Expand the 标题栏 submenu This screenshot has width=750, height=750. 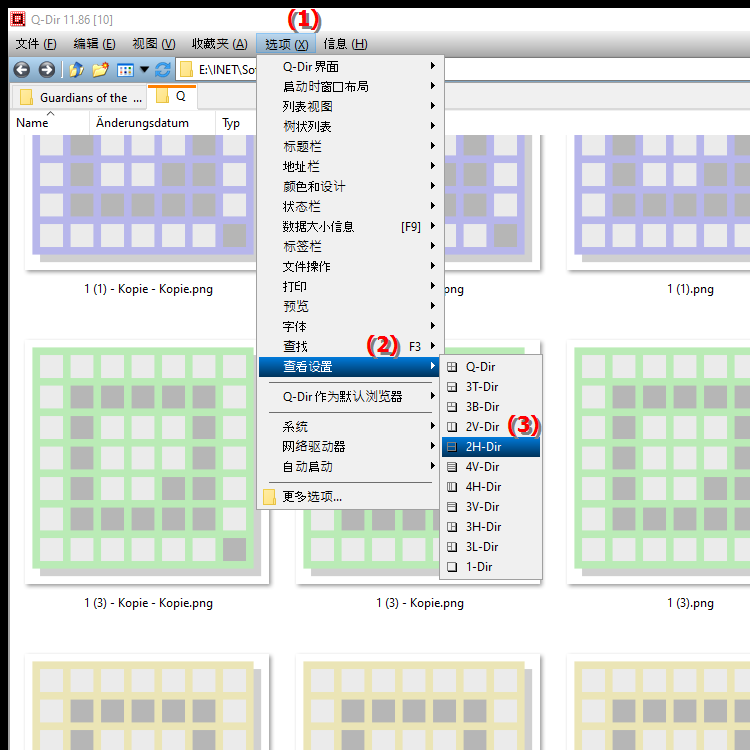coord(350,146)
